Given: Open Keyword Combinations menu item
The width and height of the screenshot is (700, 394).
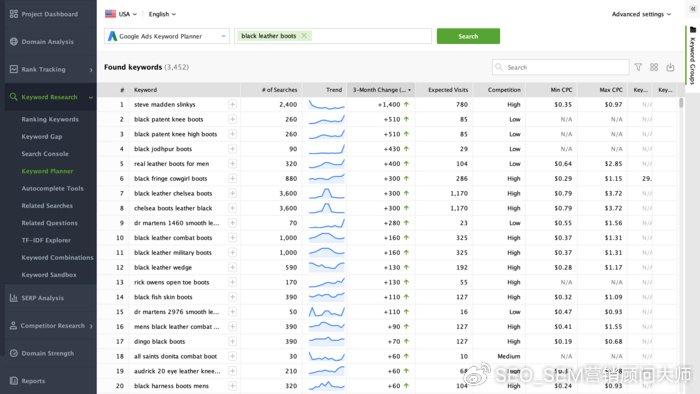Looking at the screenshot, I should (x=57, y=257).
